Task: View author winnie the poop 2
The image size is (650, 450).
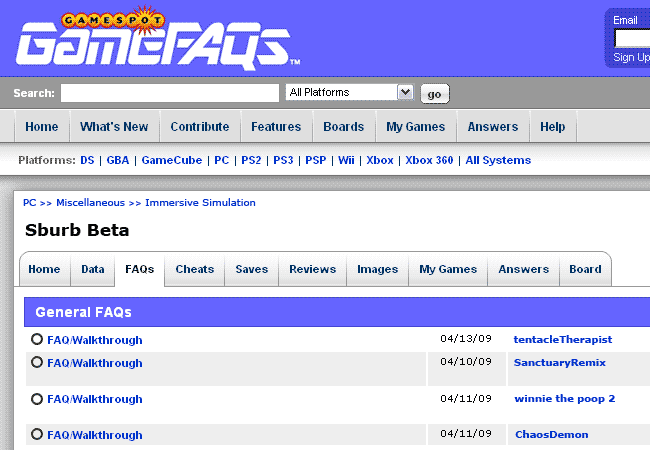Action: [x=564, y=398]
